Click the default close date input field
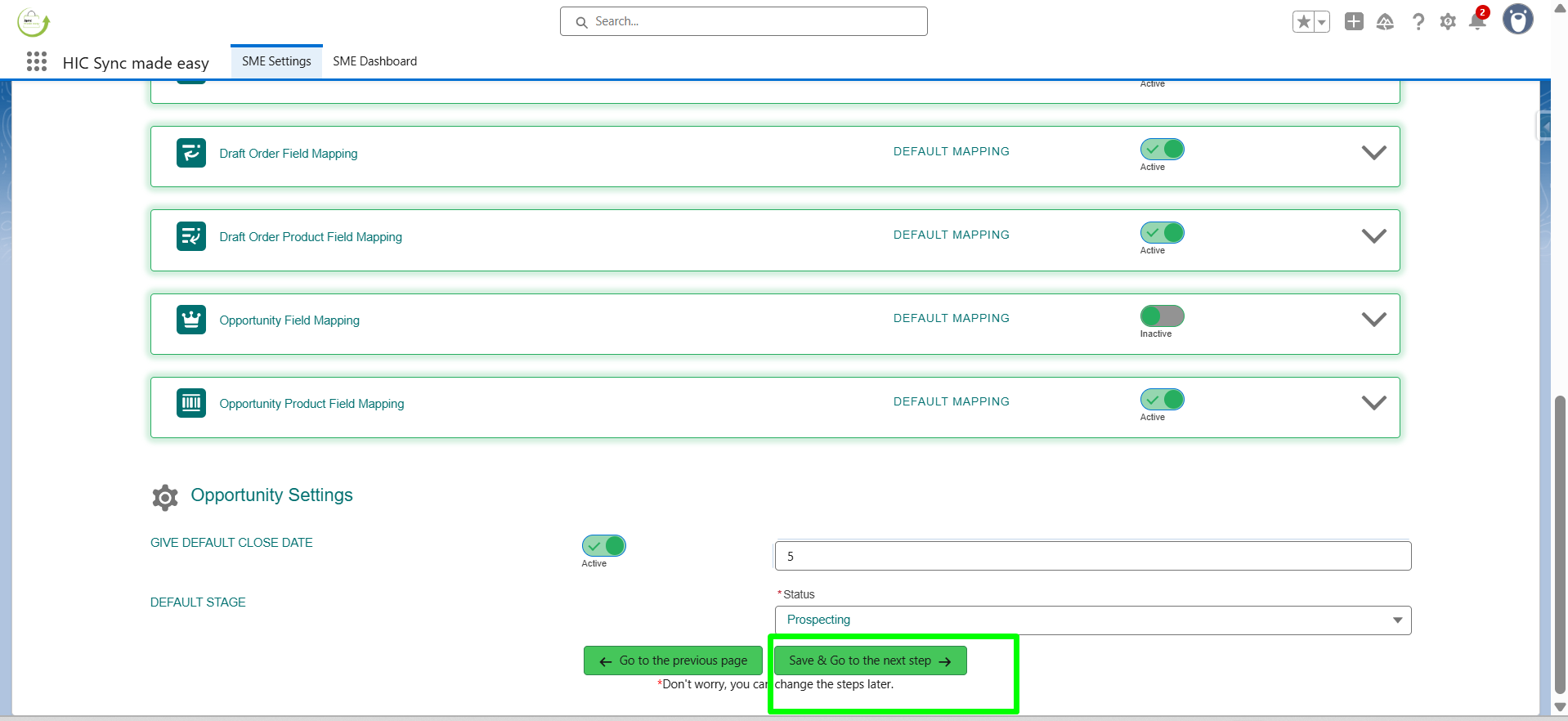Image resolution: width=1568 pixels, height=721 pixels. click(1092, 557)
